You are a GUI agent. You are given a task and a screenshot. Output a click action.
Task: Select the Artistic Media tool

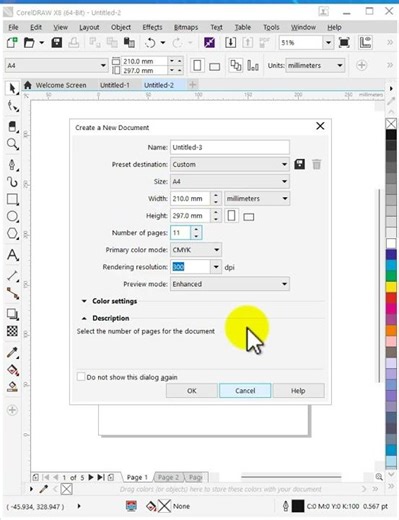point(12,182)
